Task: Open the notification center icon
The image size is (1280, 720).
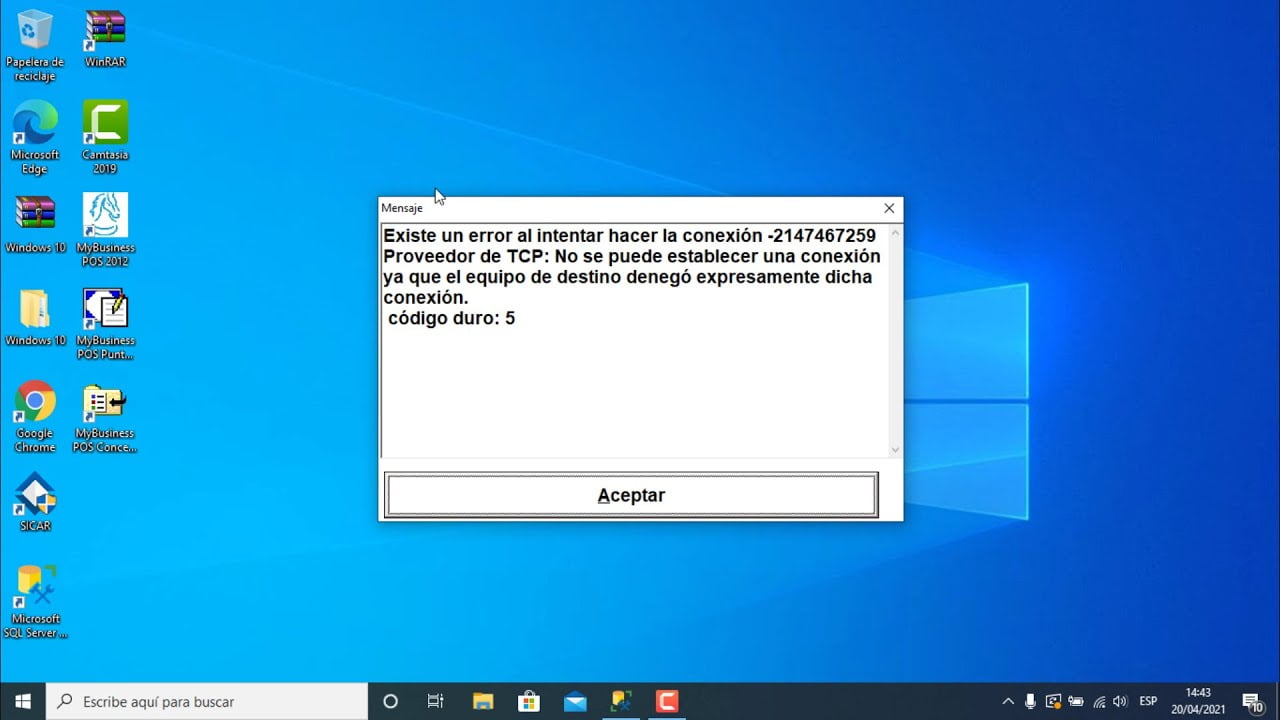Action: pyautogui.click(x=1252, y=701)
